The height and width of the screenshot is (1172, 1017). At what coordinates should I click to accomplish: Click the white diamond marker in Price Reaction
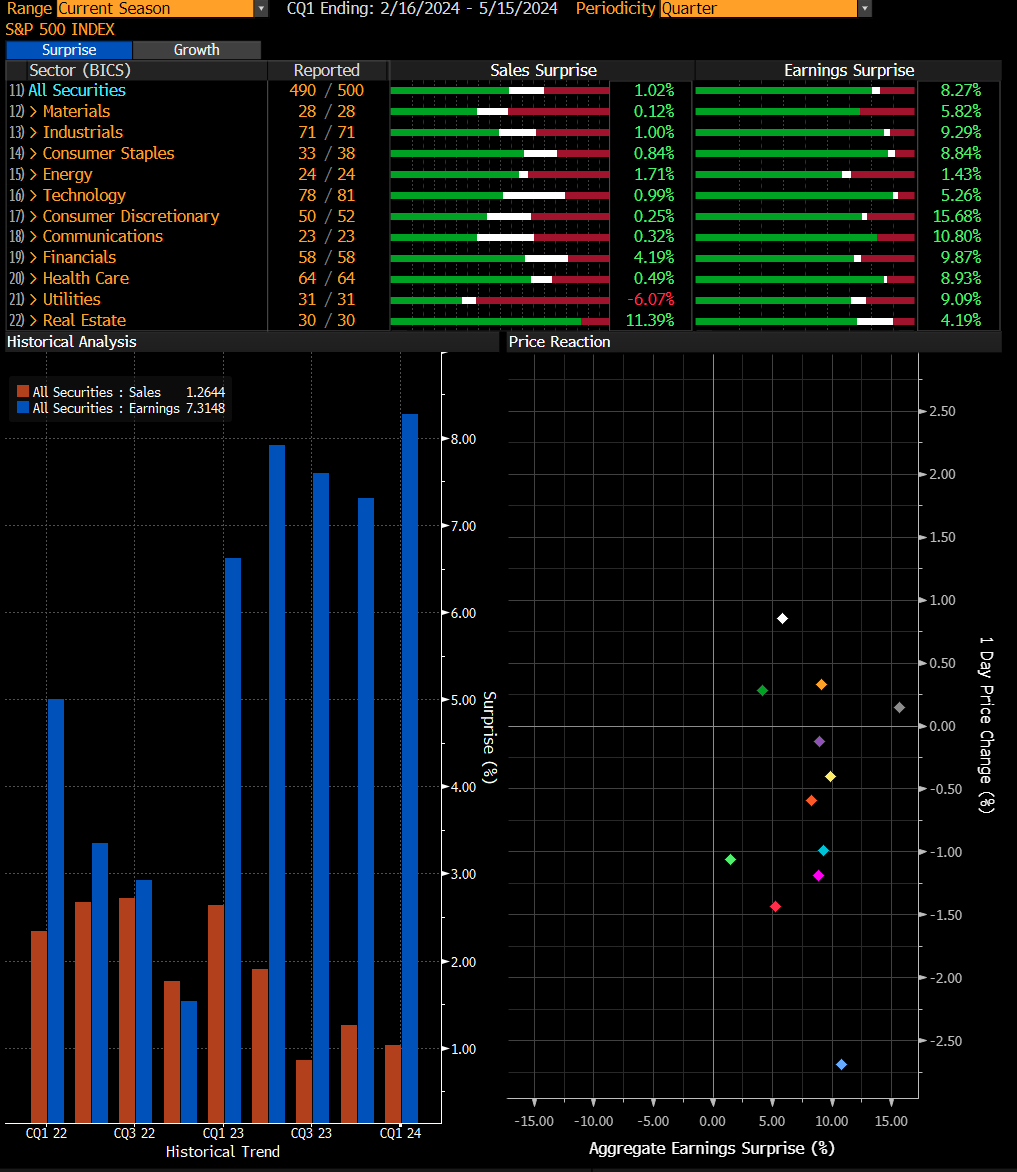click(782, 618)
